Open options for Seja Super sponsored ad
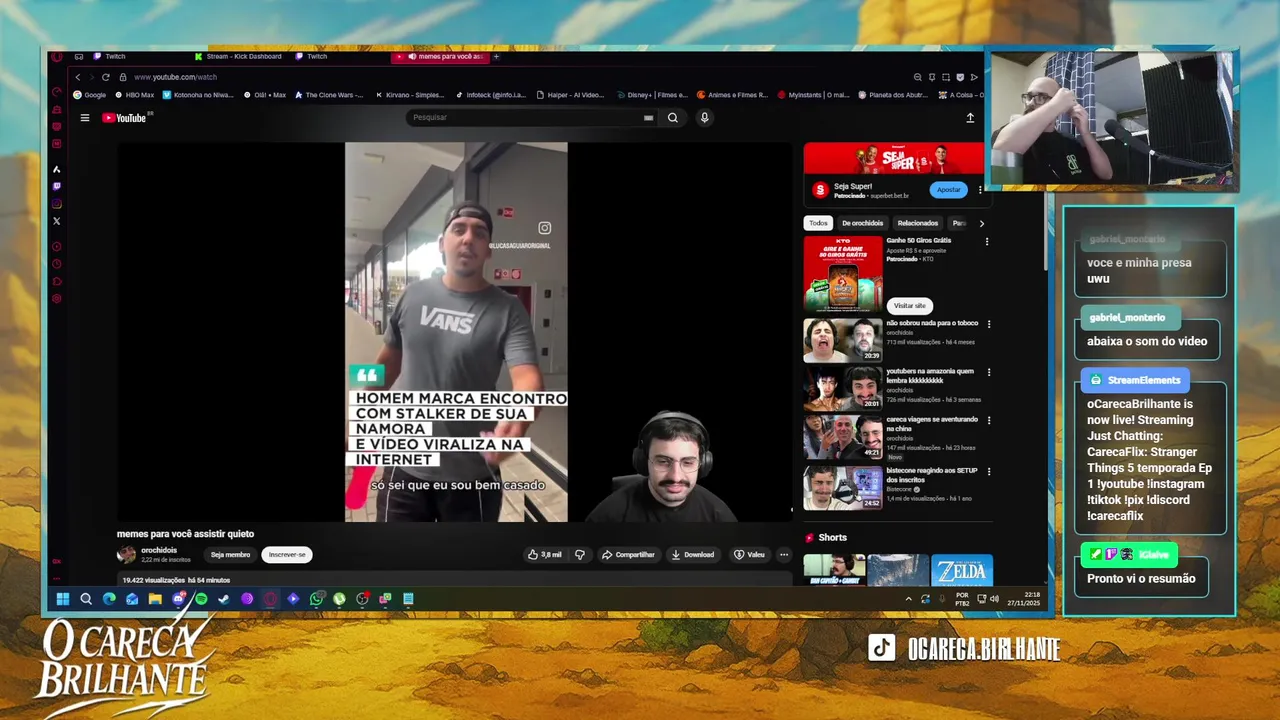 (x=980, y=189)
